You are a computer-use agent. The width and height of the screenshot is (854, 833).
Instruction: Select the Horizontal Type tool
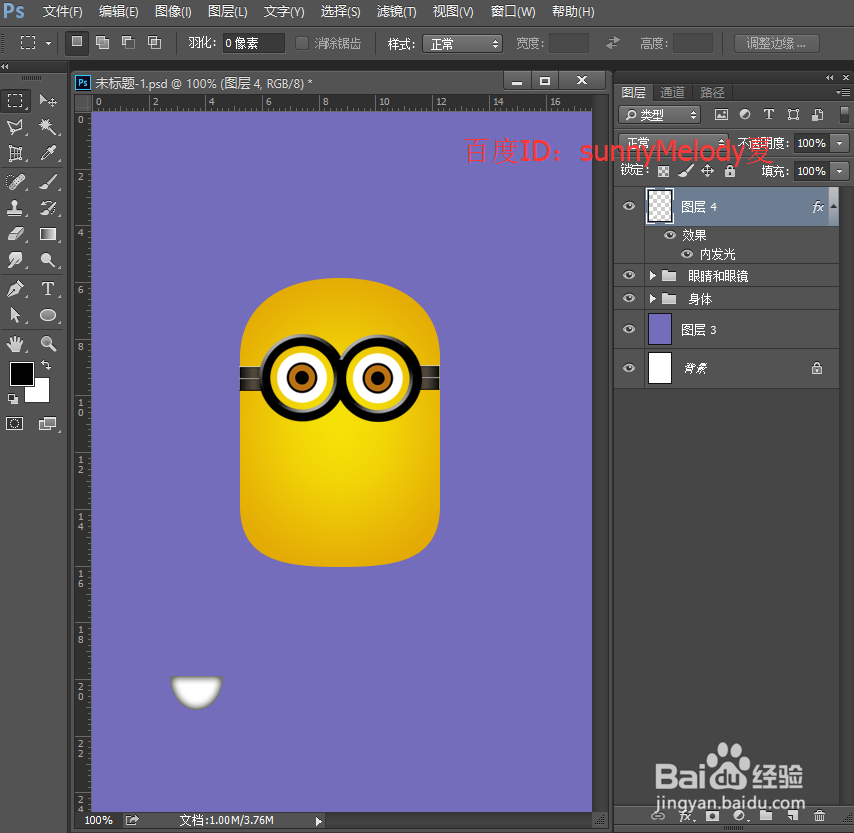click(x=48, y=288)
